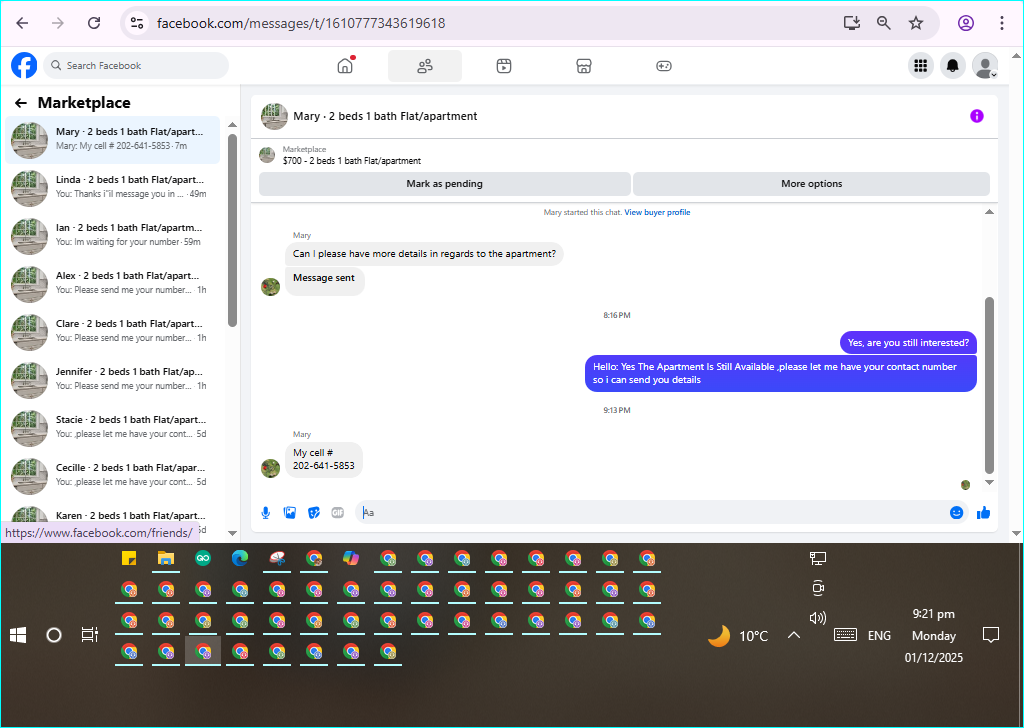Click the $700 listing title link
The height and width of the screenshot is (728, 1024).
pyautogui.click(x=351, y=161)
